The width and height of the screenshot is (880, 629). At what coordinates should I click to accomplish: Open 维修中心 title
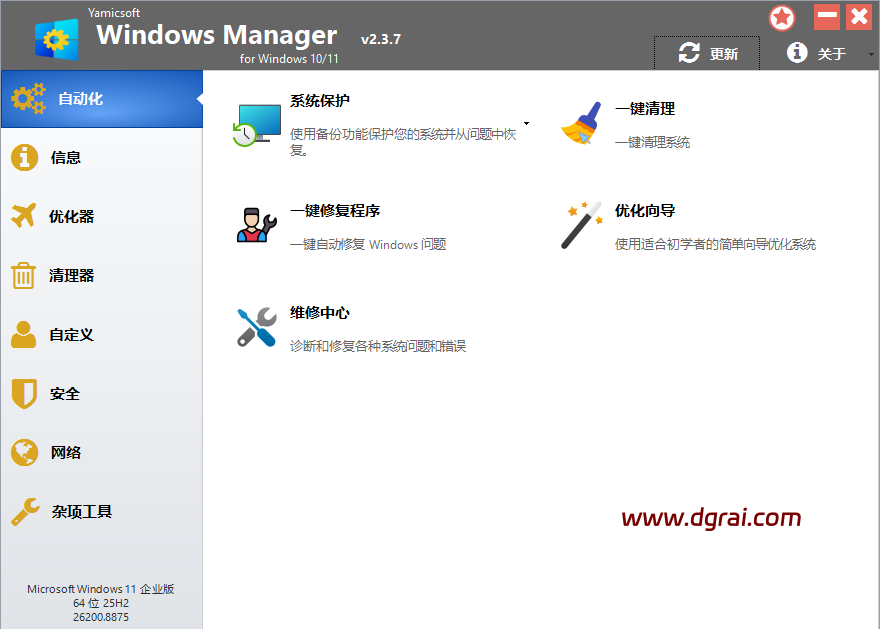[x=320, y=313]
